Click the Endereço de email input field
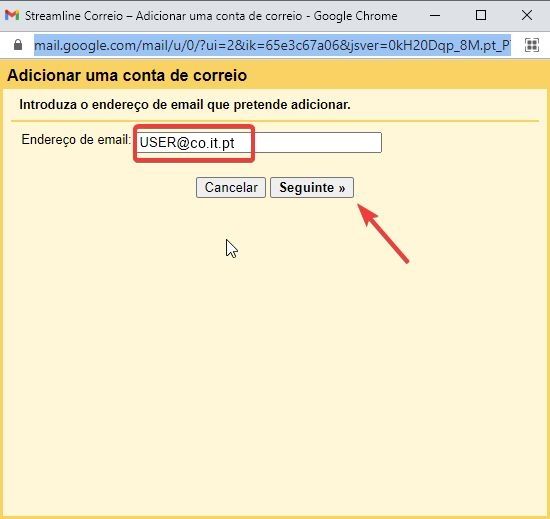The height and width of the screenshot is (519, 550). click(259, 142)
